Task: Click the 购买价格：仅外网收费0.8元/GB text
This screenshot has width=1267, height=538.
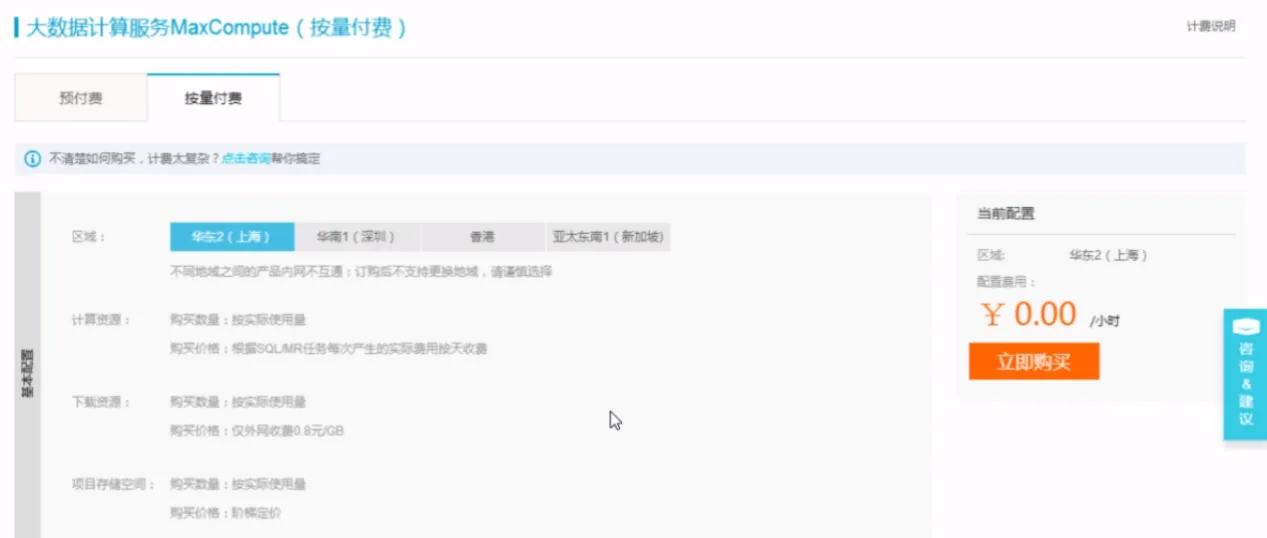Action: [257, 431]
